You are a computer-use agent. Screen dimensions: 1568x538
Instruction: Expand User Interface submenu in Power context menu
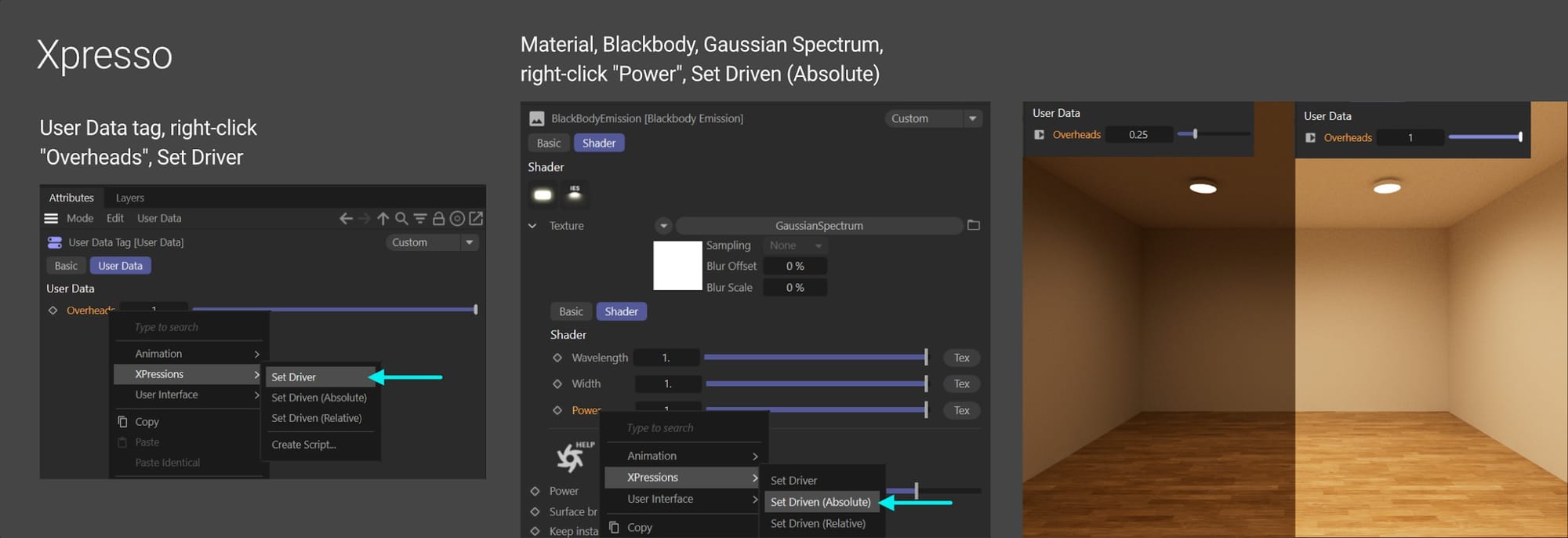[683, 499]
